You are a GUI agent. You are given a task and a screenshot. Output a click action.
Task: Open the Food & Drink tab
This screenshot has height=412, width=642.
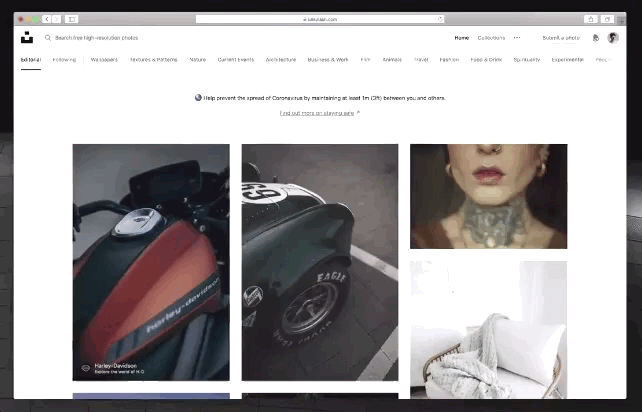click(x=486, y=60)
